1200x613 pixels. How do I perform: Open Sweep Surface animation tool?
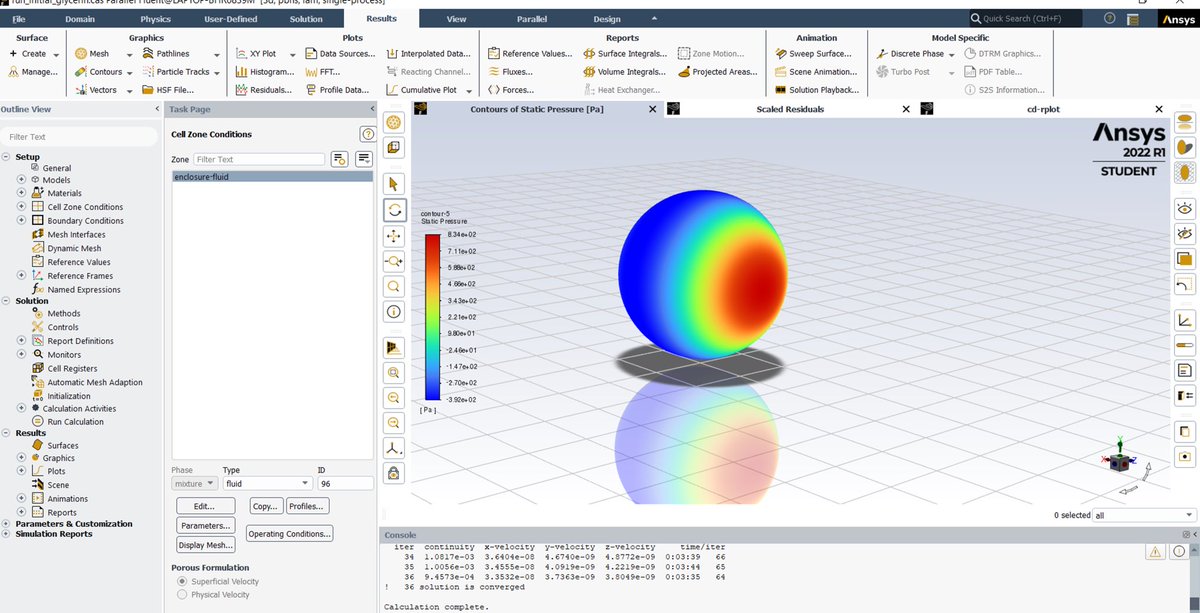point(813,54)
